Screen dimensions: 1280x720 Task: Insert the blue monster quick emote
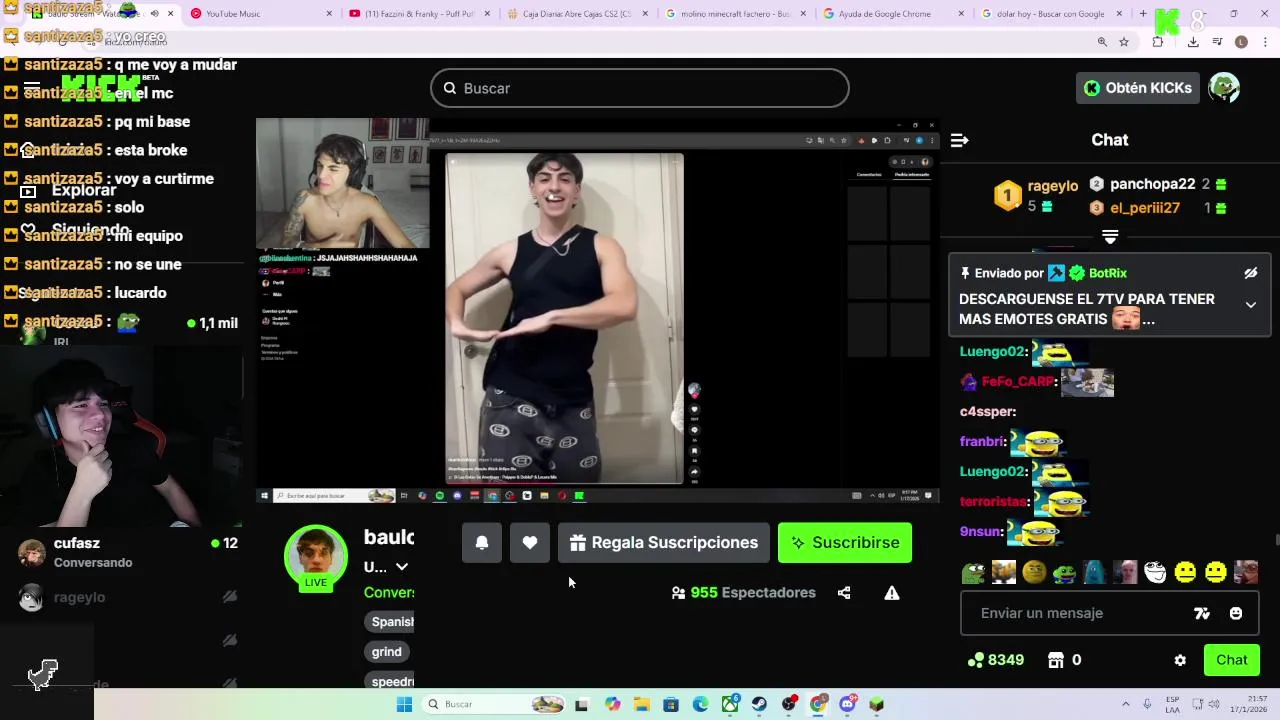click(x=1094, y=572)
